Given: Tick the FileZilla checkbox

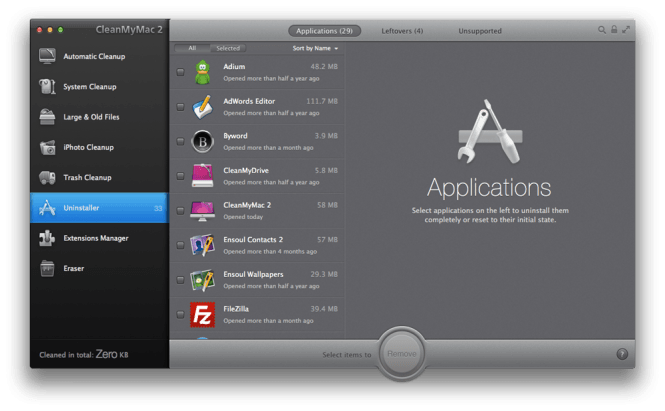Looking at the screenshot, I should [x=180, y=315].
